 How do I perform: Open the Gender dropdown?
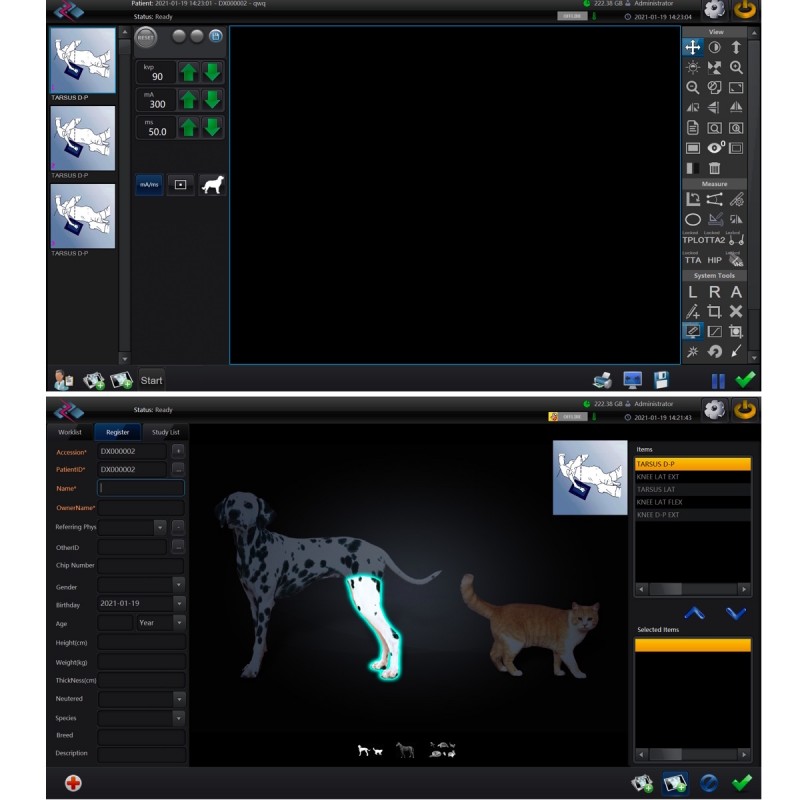(178, 585)
